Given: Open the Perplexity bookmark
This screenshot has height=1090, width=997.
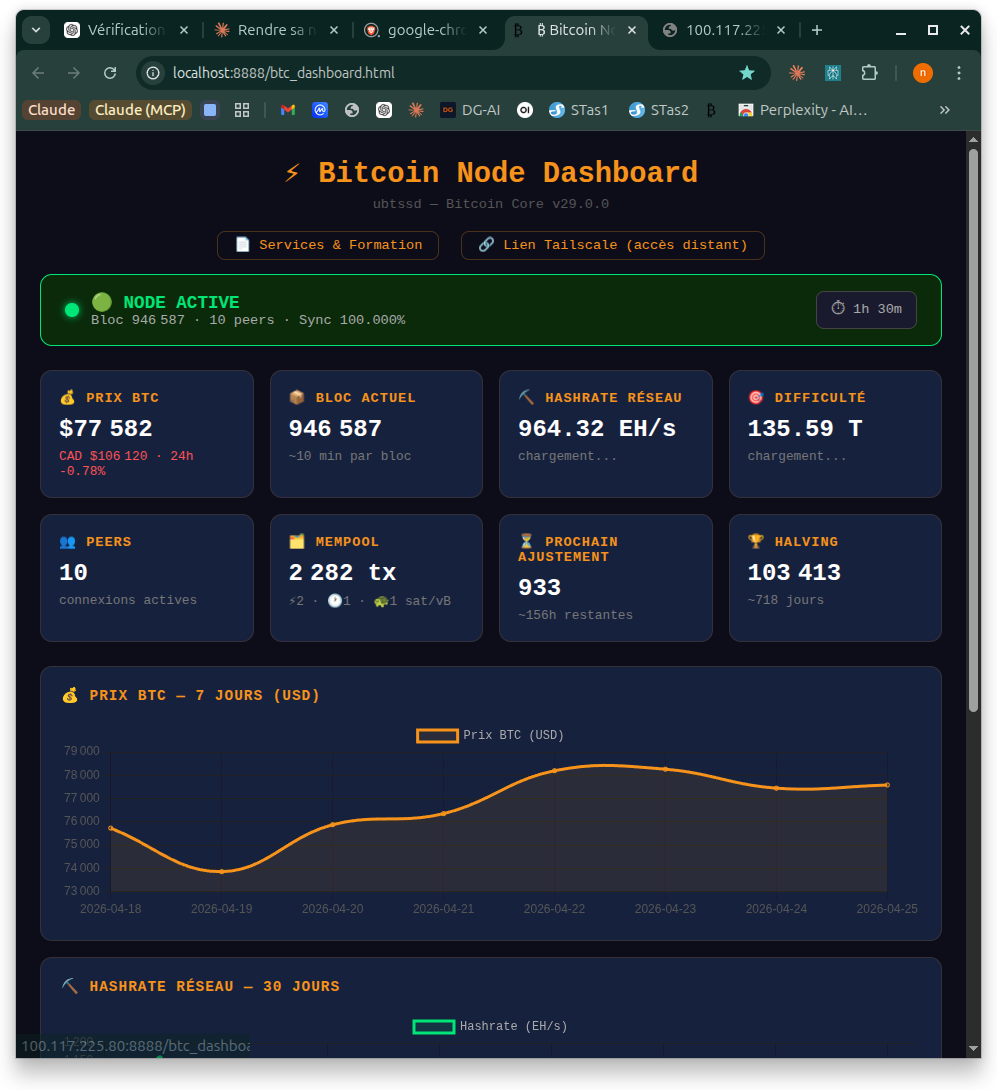Looking at the screenshot, I should pos(801,110).
